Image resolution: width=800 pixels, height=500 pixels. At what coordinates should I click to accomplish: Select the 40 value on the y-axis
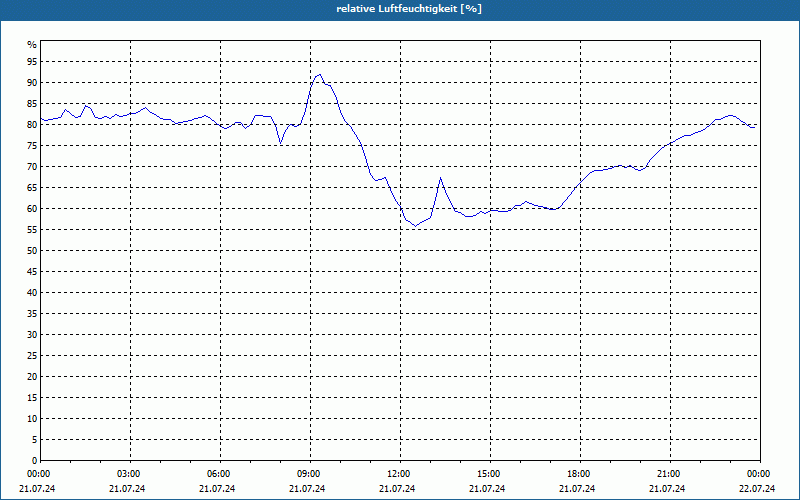[x=32, y=293]
